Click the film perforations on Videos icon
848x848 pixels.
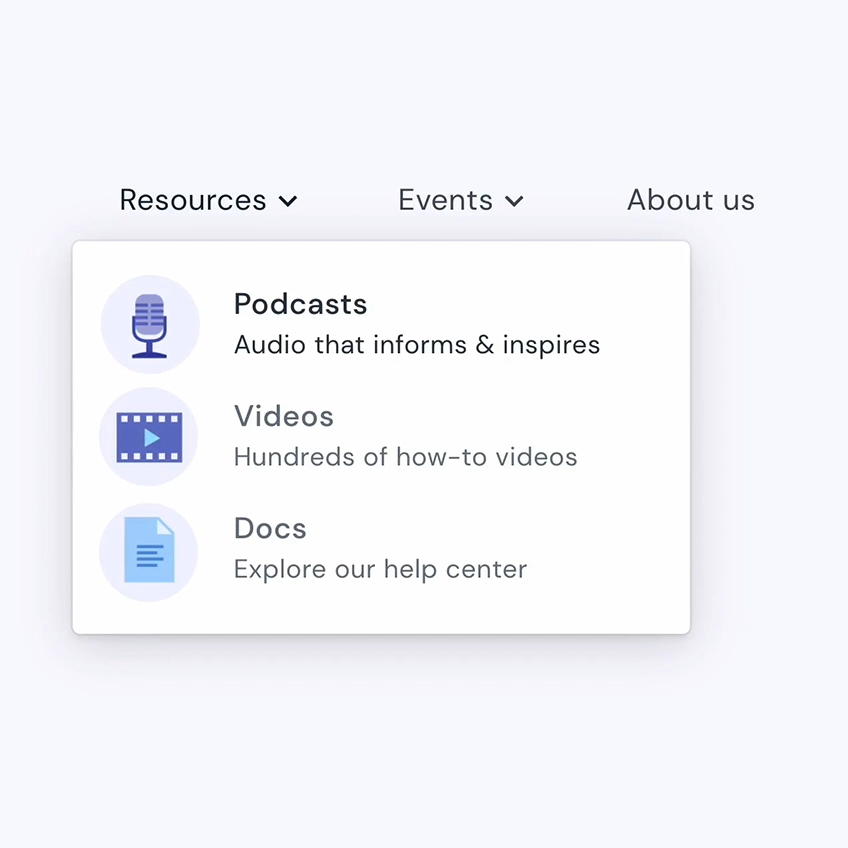tap(149, 418)
